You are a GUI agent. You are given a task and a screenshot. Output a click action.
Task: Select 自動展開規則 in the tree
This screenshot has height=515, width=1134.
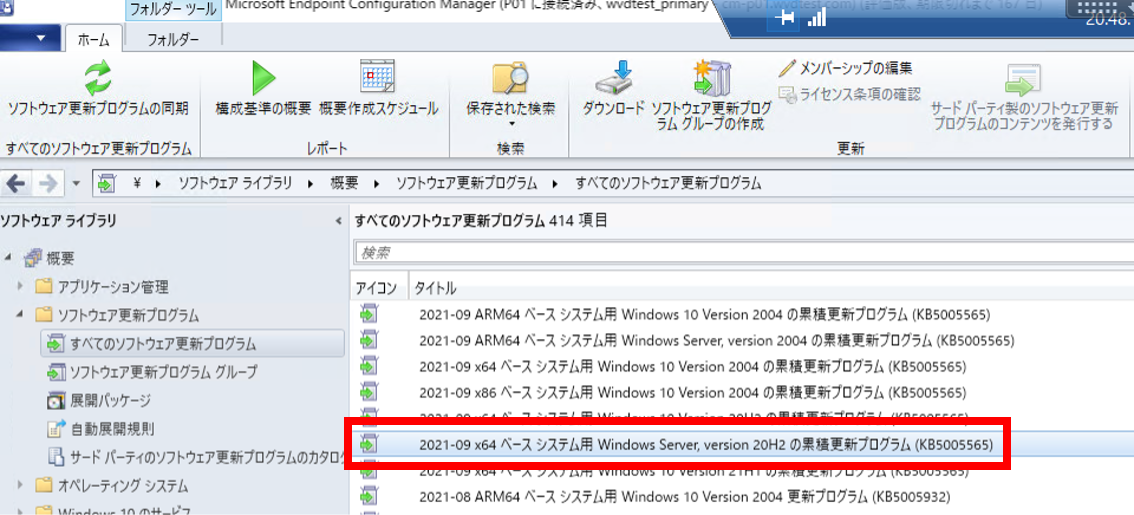[112, 428]
